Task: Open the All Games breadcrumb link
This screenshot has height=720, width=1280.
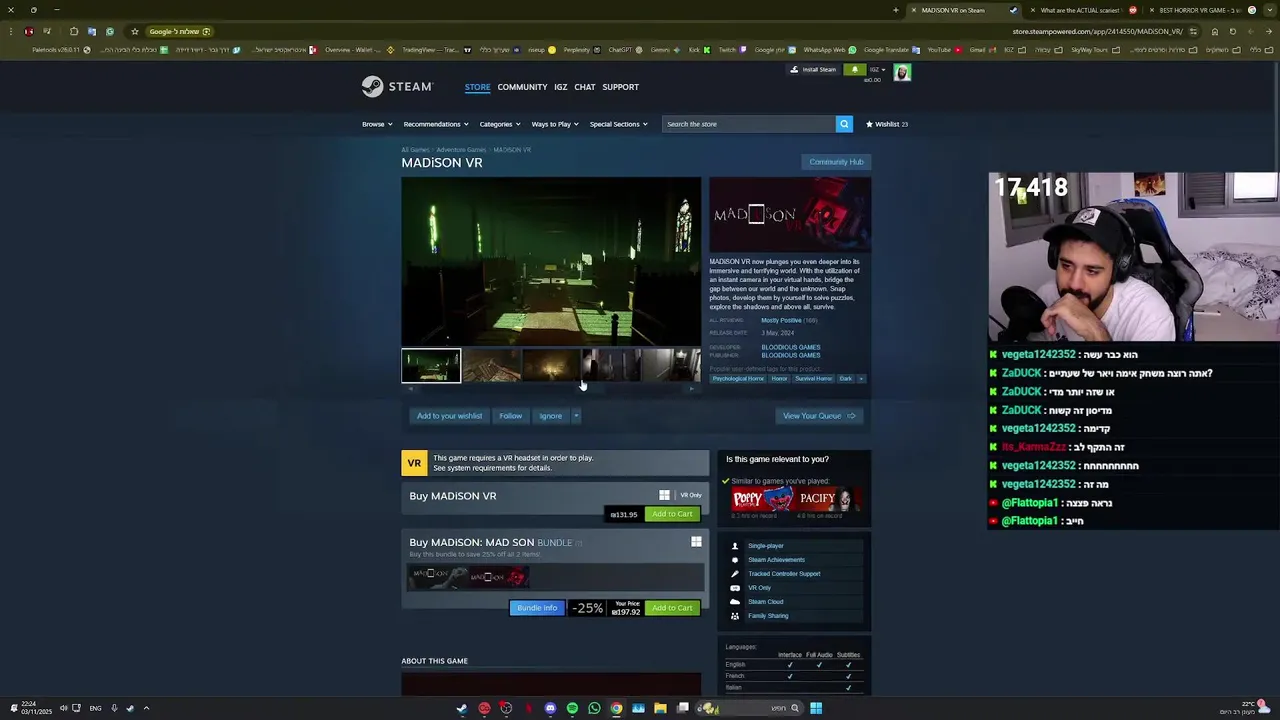Action: tap(415, 150)
